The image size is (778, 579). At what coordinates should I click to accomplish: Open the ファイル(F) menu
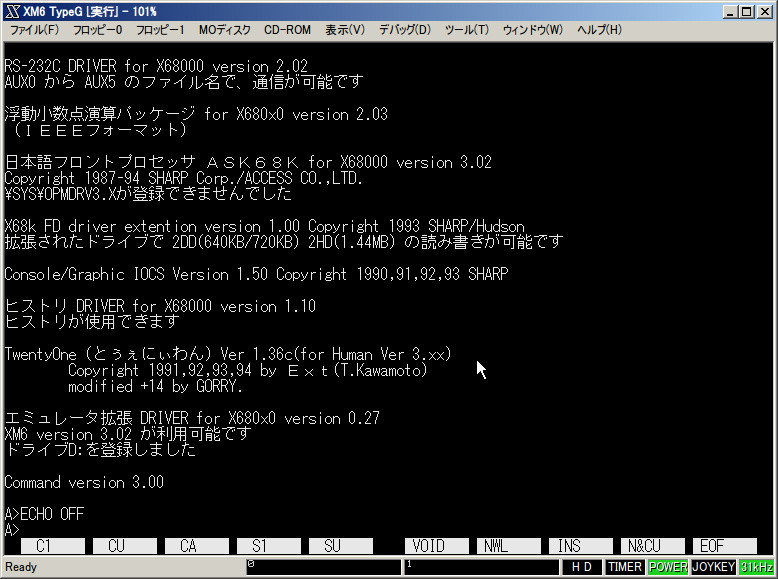coord(34,30)
